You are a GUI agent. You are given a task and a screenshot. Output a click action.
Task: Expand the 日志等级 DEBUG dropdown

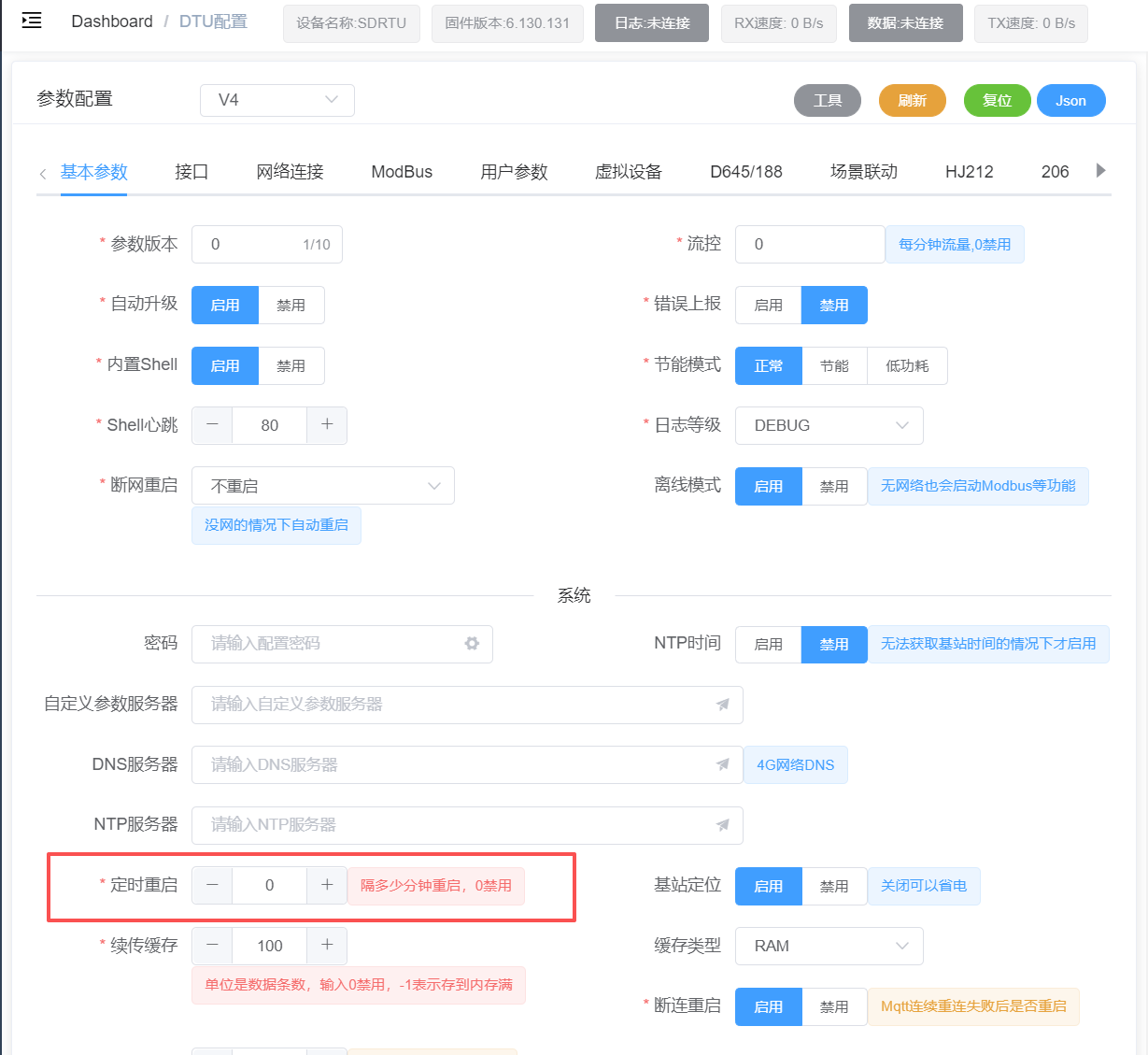(829, 426)
